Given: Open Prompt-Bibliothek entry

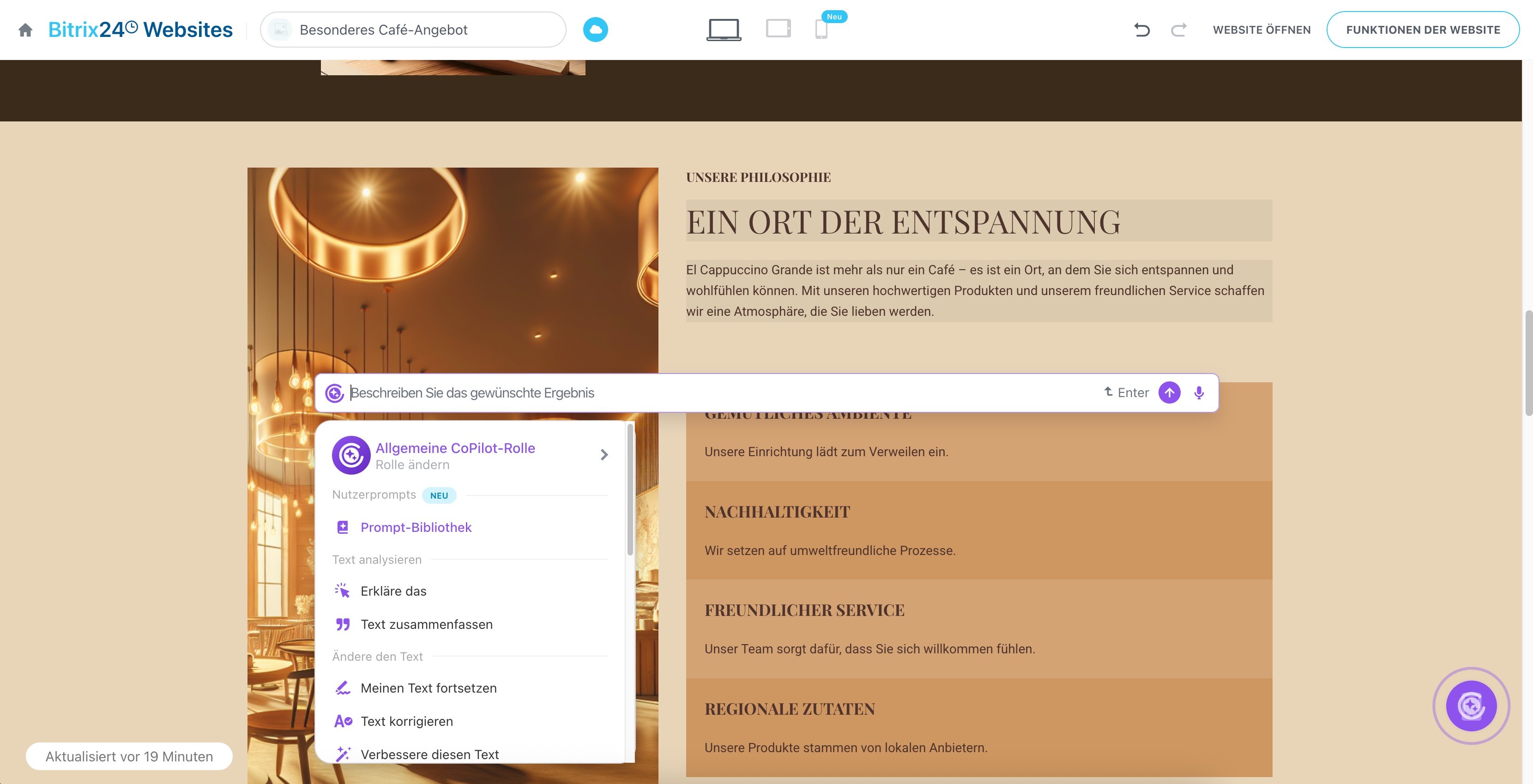Looking at the screenshot, I should [416, 527].
